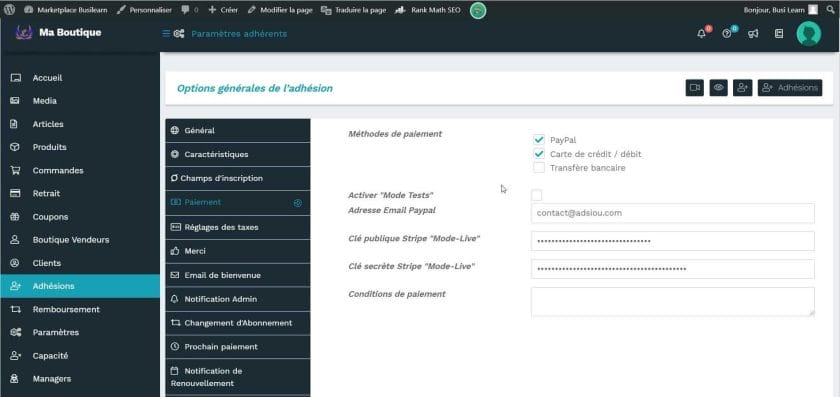The height and width of the screenshot is (397, 840).
Task: Select the Paiement tab
Action: pyautogui.click(x=238, y=203)
